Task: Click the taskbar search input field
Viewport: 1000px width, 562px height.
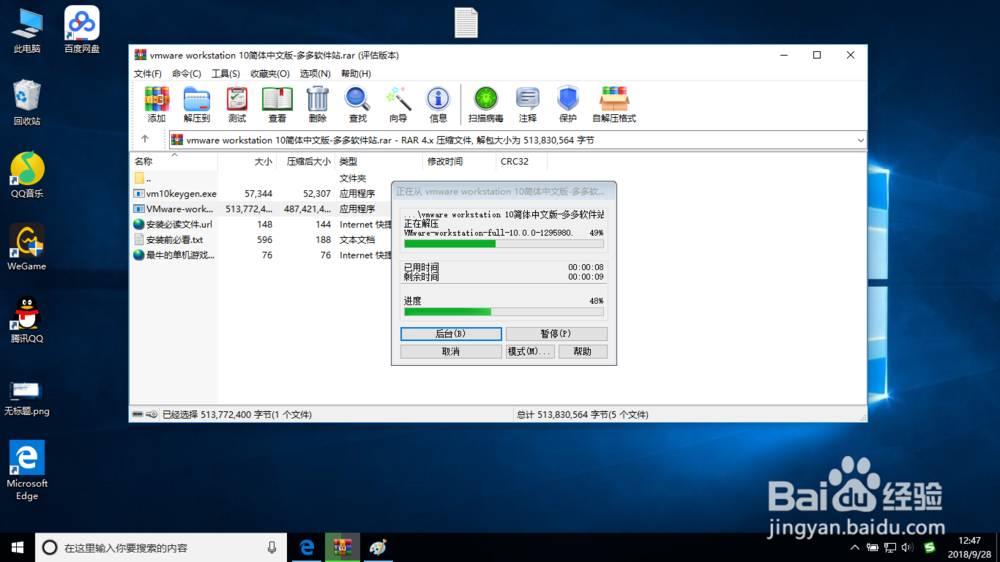Action: [x=161, y=547]
